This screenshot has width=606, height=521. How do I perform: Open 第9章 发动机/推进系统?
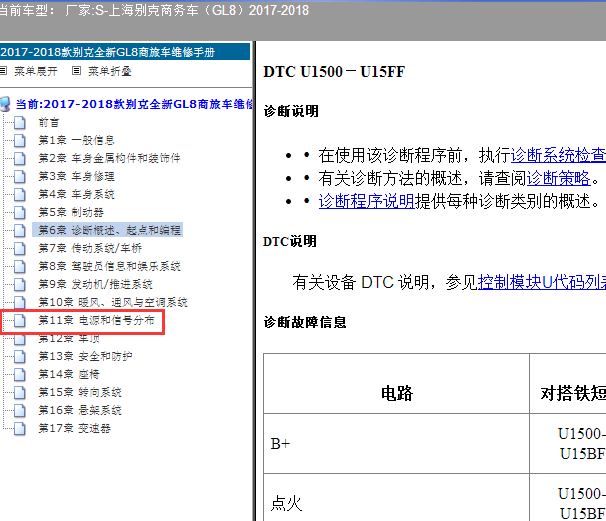tap(95, 284)
